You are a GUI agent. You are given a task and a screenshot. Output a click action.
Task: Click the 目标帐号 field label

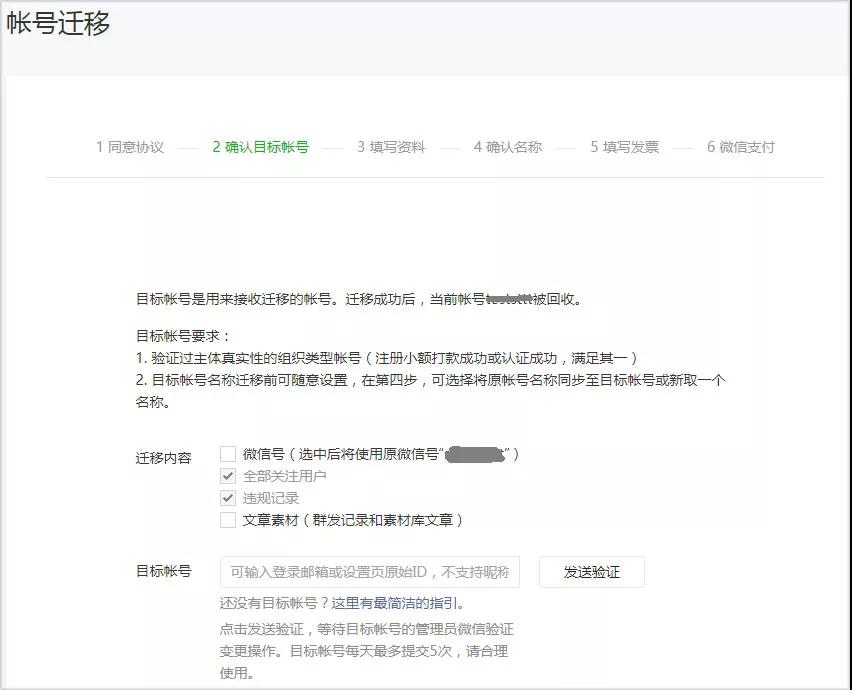tap(164, 572)
